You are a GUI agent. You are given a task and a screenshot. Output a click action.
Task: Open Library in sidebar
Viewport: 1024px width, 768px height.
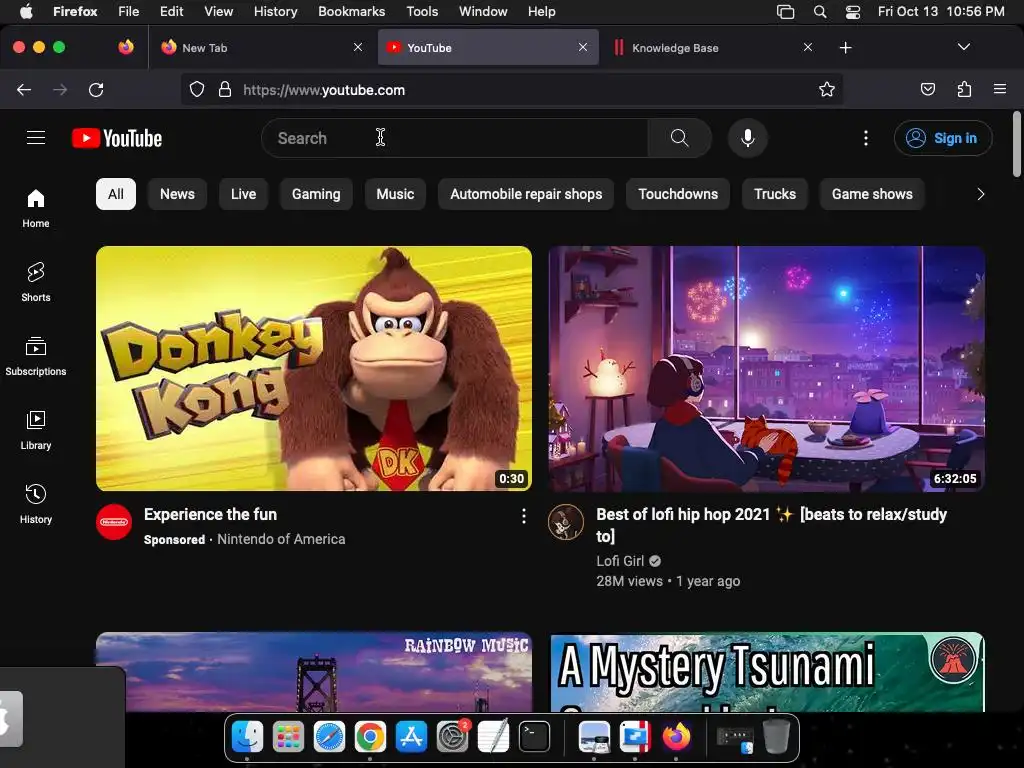point(35,430)
